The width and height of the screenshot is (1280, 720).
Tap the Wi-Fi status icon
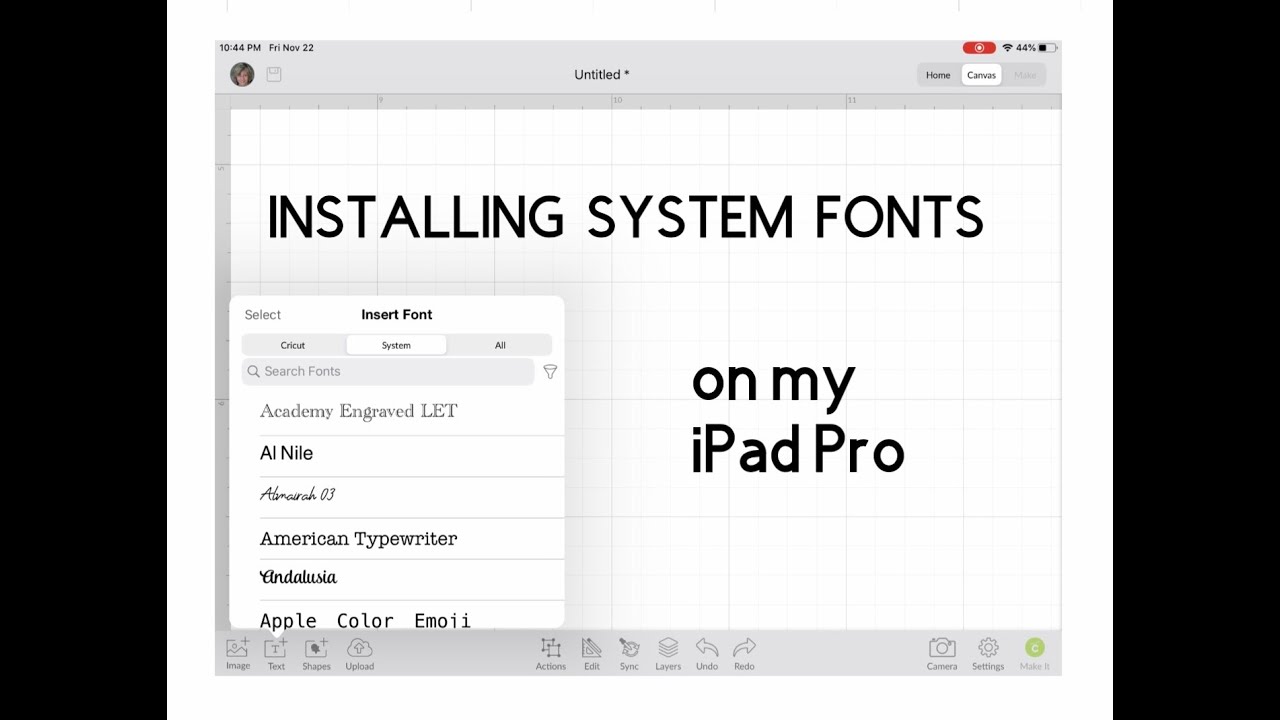click(1006, 47)
